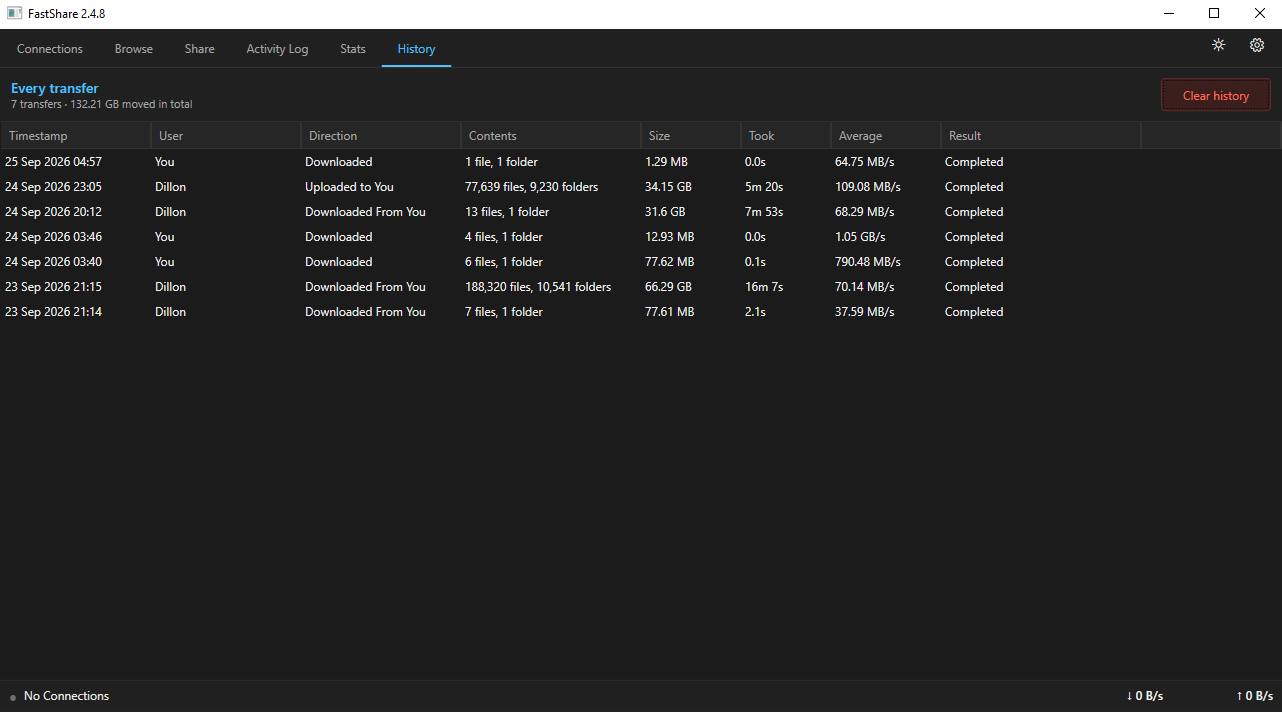
Task: Click the 70.14 MB/s average speed
Action: 865,287
